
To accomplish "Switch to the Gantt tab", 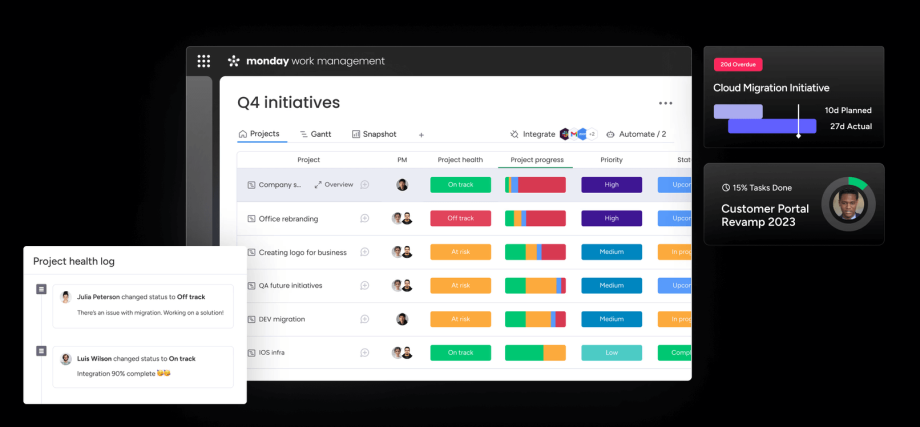I will click(x=314, y=134).
